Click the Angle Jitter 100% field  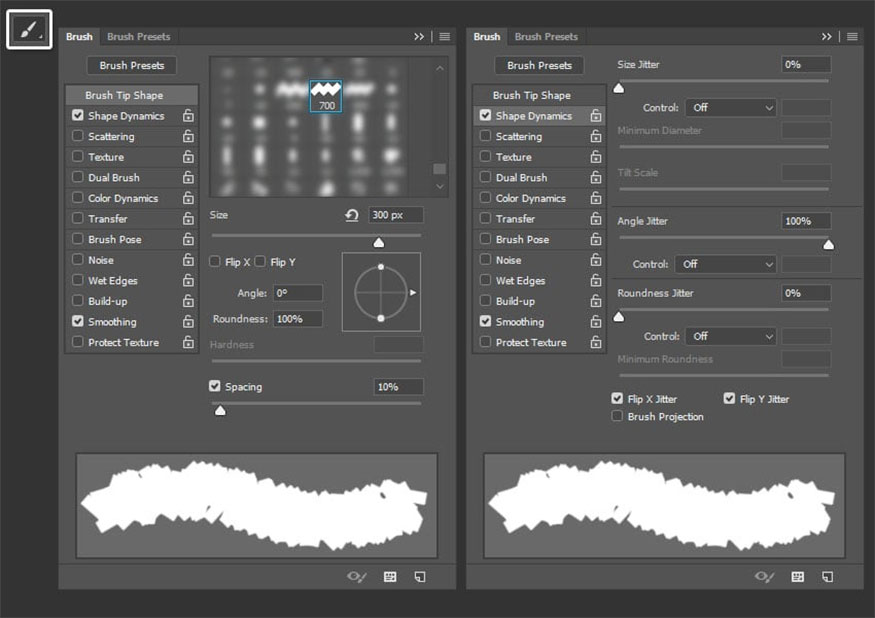pyautogui.click(x=806, y=221)
